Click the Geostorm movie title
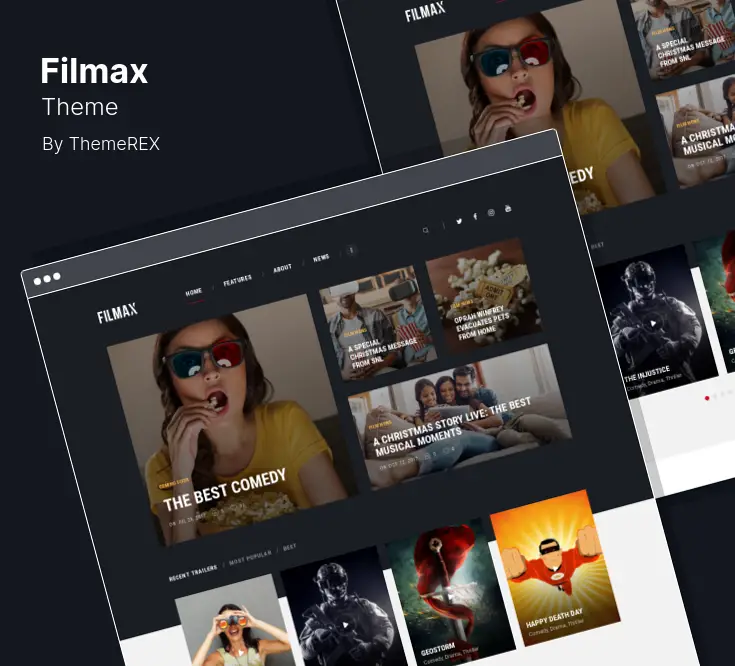This screenshot has width=735, height=666. (437, 650)
